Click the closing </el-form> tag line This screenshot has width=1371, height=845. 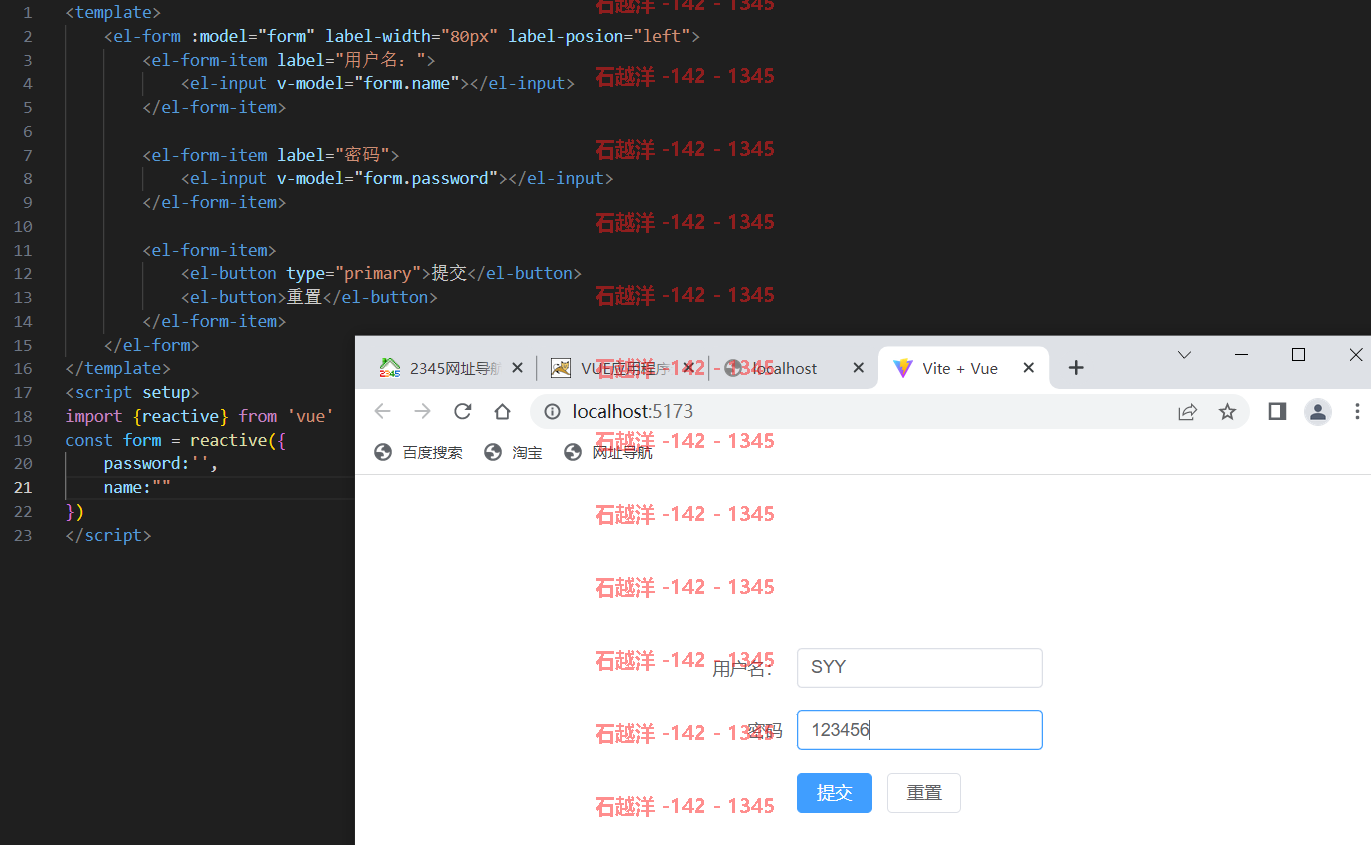[x=151, y=345]
